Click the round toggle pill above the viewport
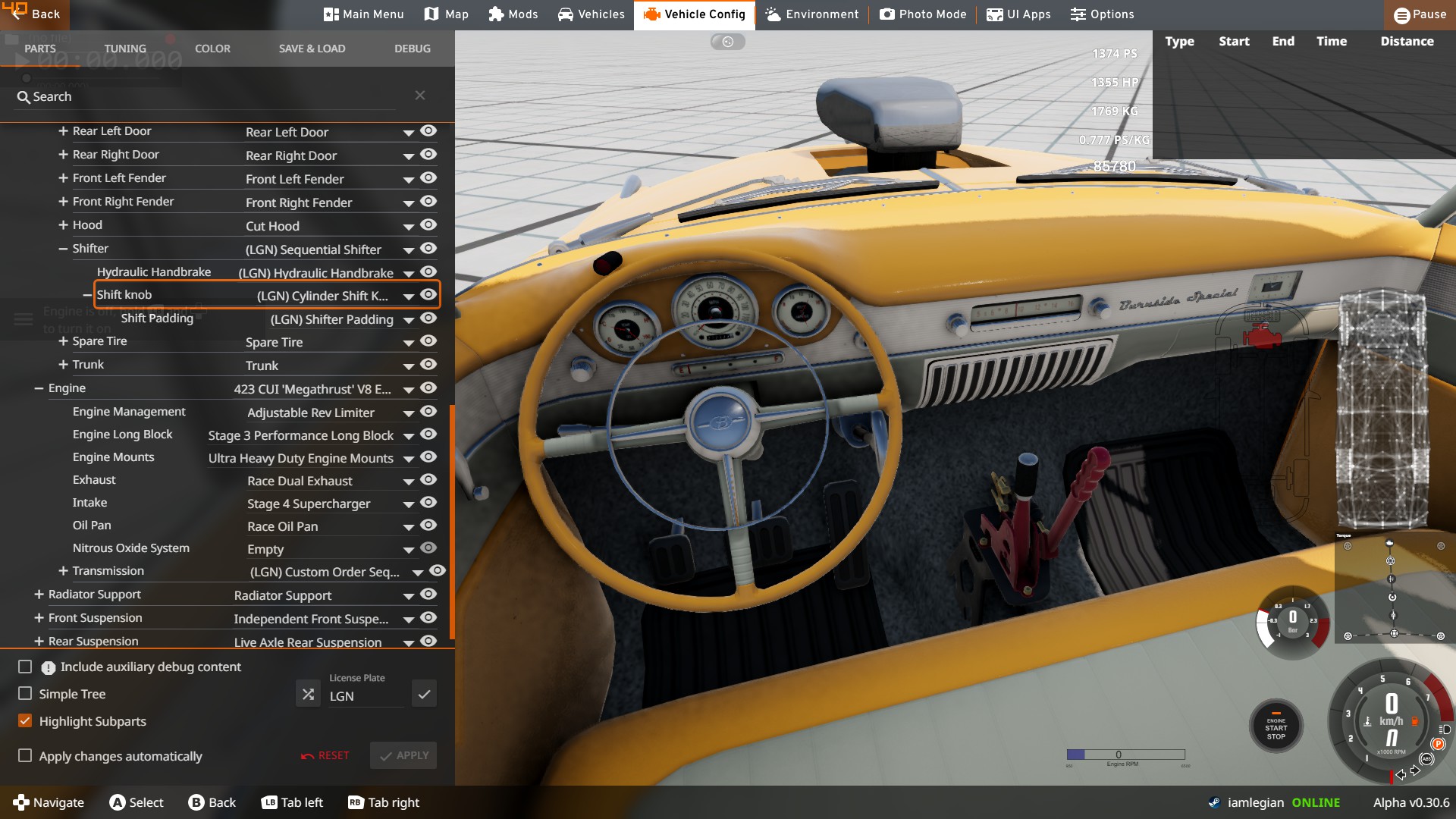Viewport: 1456px width, 819px height. point(727,42)
